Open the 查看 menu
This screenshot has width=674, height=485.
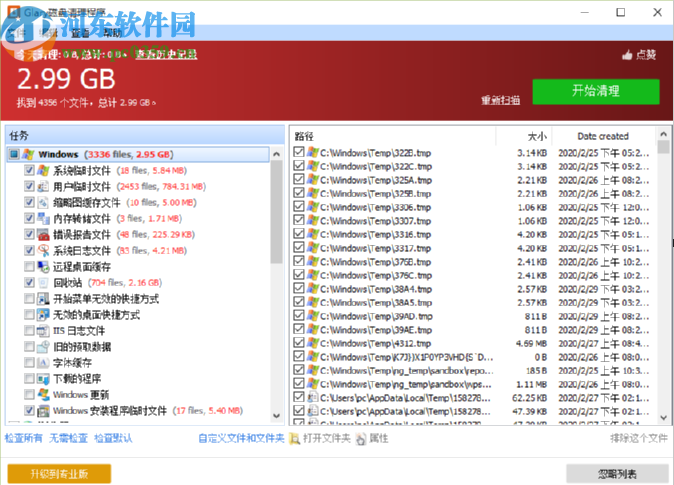[80, 33]
